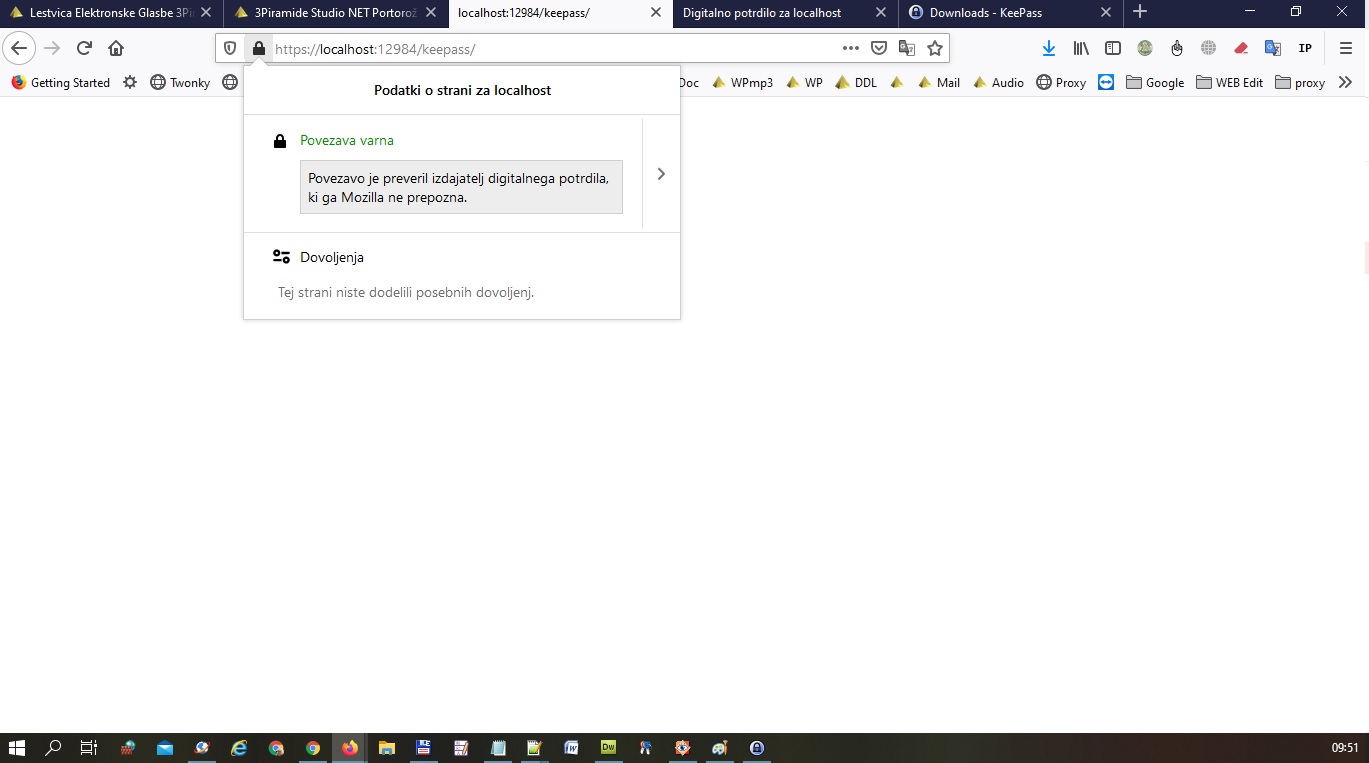
Task: Click translate icon inside address bar
Action: pos(907,48)
